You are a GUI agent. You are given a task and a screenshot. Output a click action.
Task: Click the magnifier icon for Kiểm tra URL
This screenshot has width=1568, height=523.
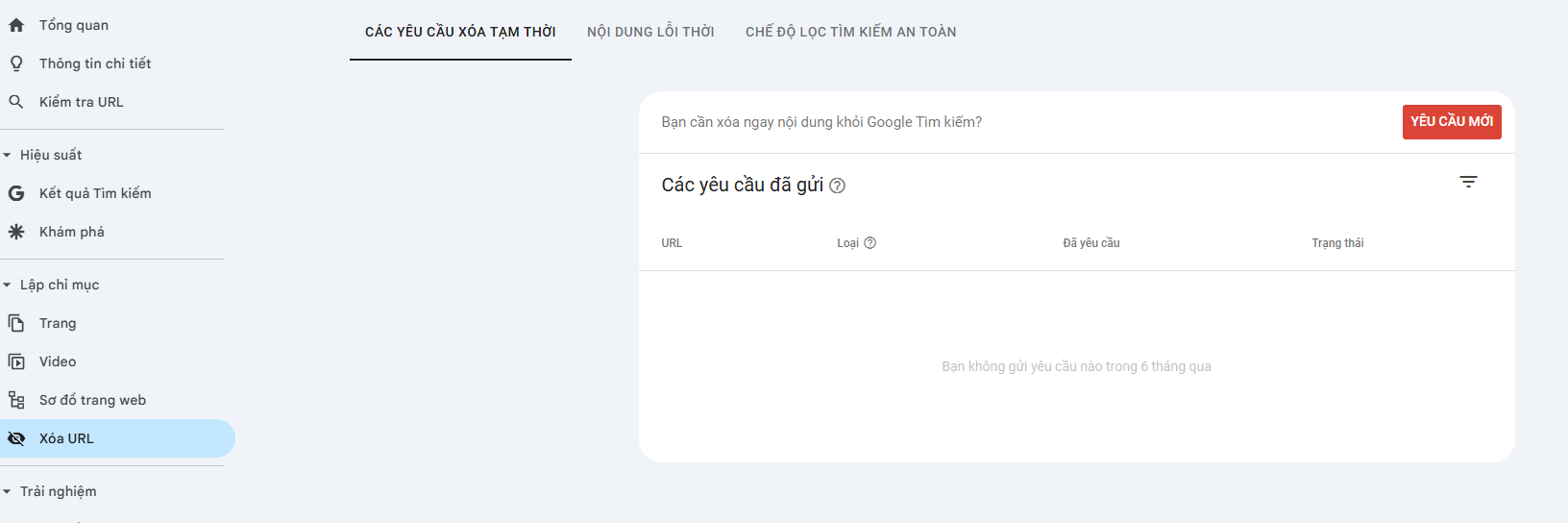[16, 102]
